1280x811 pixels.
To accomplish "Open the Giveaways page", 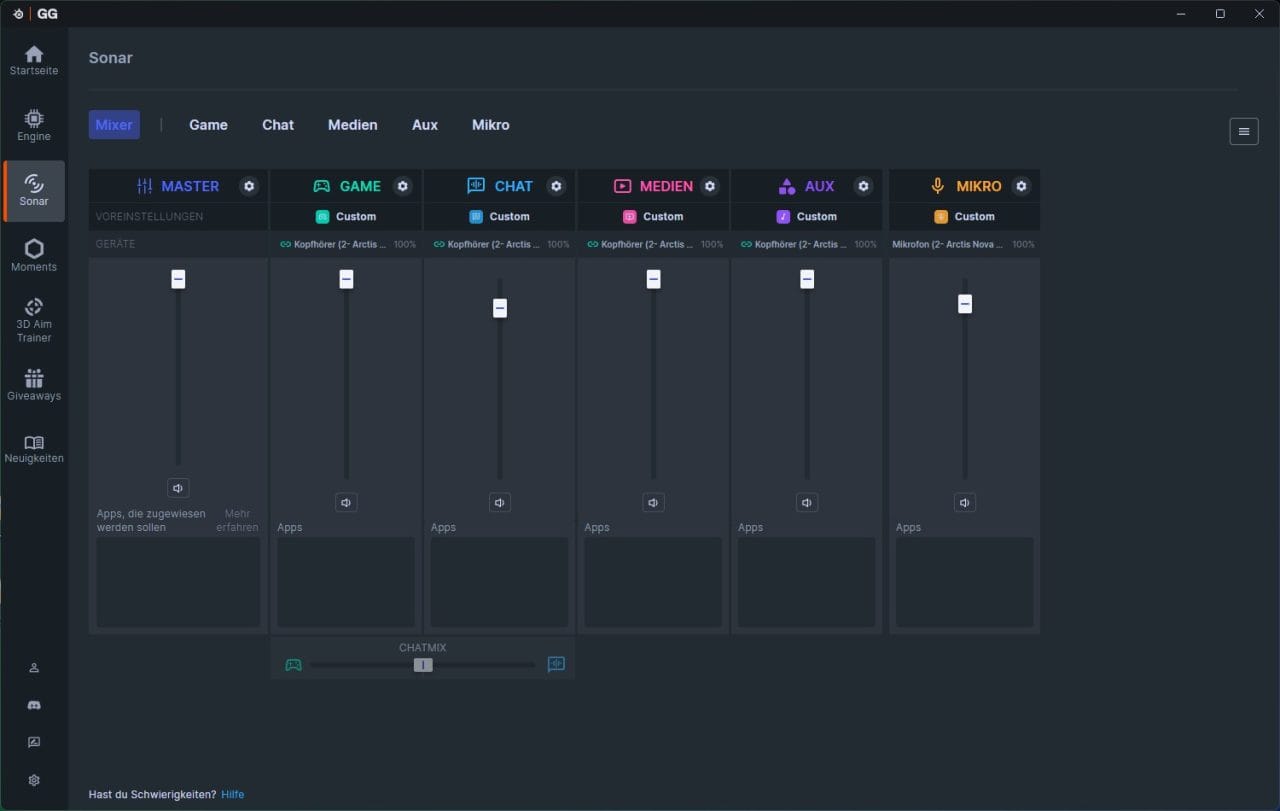I will tap(34, 385).
